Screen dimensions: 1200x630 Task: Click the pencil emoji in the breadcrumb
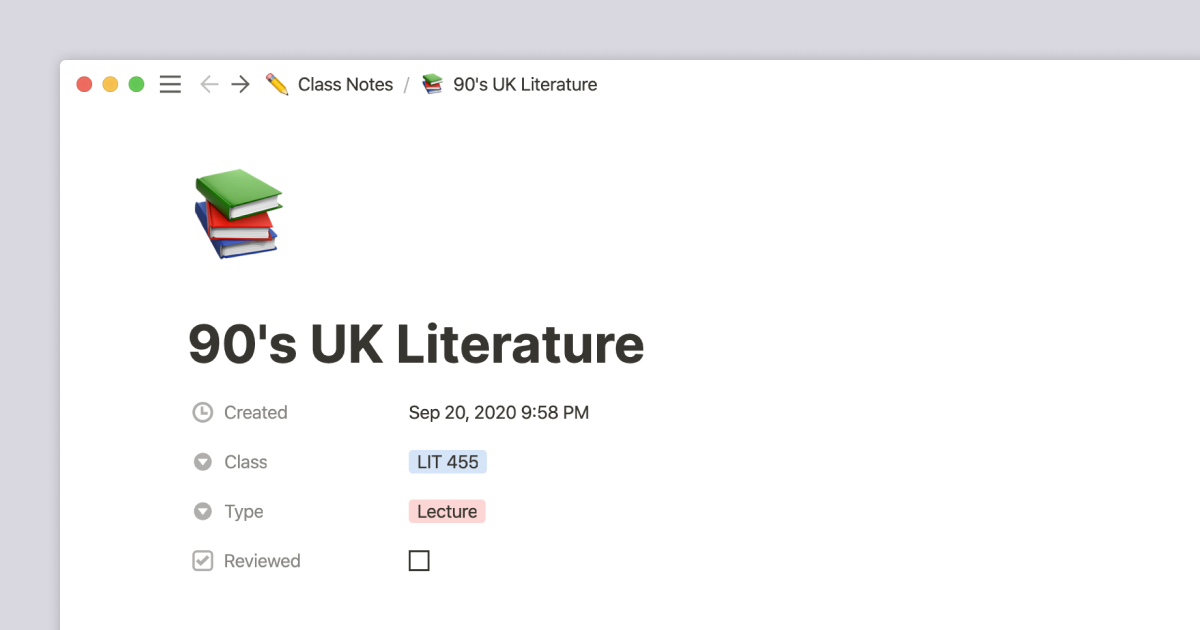[277, 84]
